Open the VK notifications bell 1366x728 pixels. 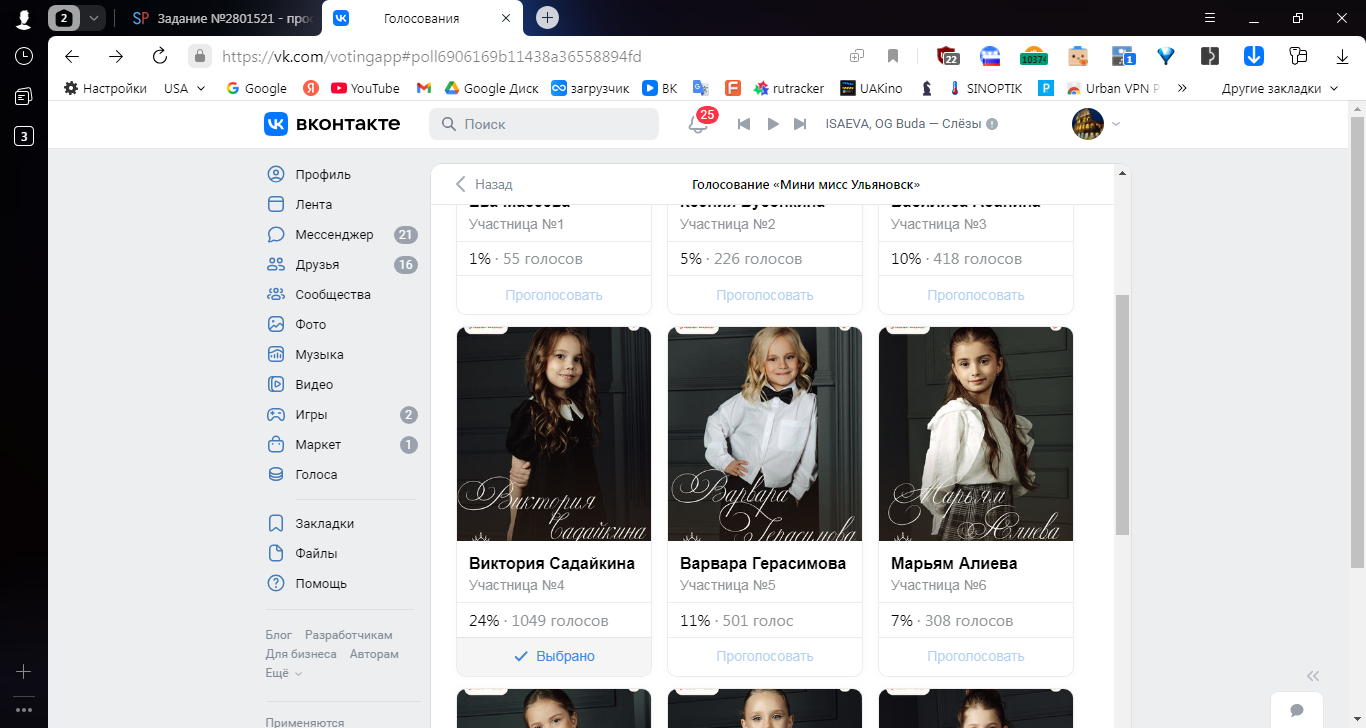[698, 124]
